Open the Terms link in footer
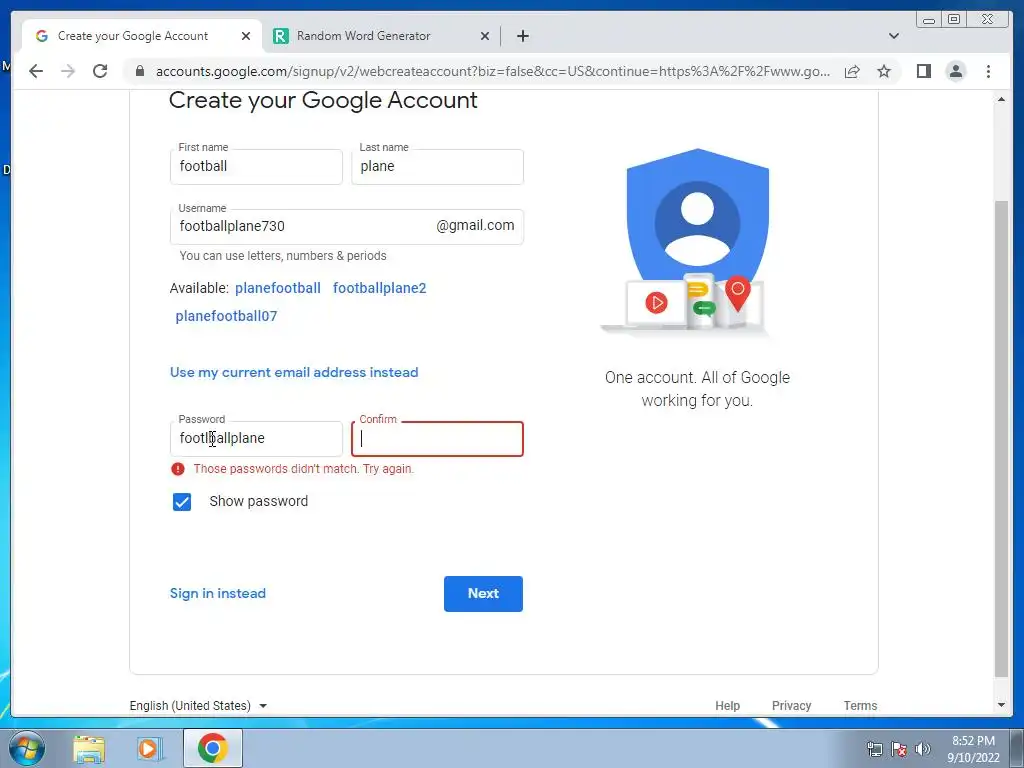1024x768 pixels. pyautogui.click(x=860, y=705)
